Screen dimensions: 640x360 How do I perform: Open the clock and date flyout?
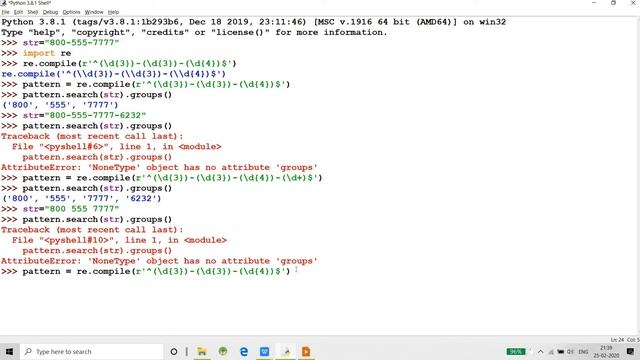click(607, 351)
